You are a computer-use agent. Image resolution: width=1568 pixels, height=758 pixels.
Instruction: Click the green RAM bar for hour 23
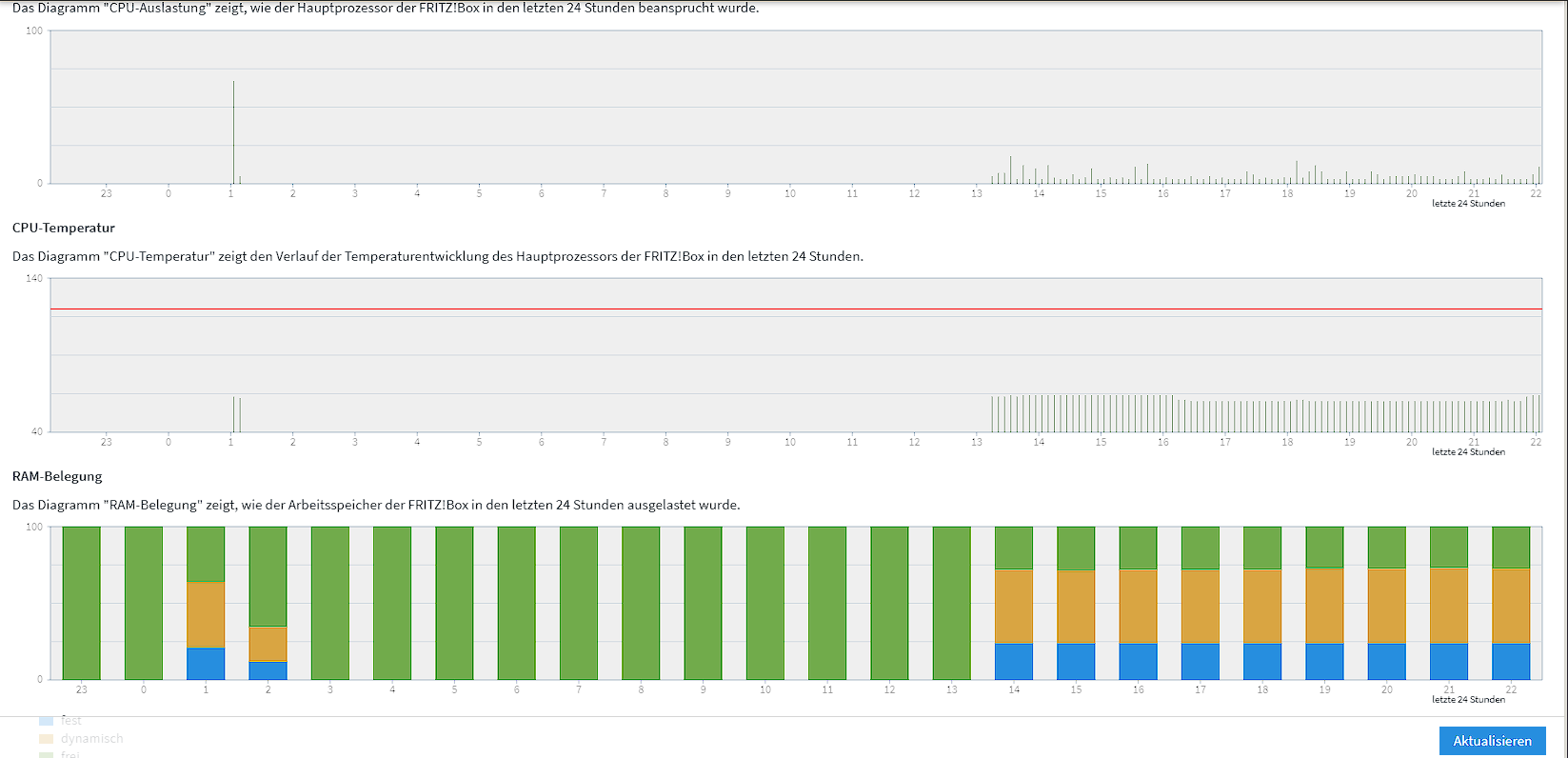click(82, 603)
